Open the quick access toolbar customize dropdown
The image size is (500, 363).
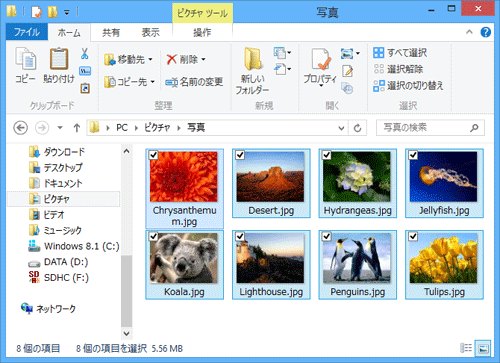pyautogui.click(x=67, y=13)
